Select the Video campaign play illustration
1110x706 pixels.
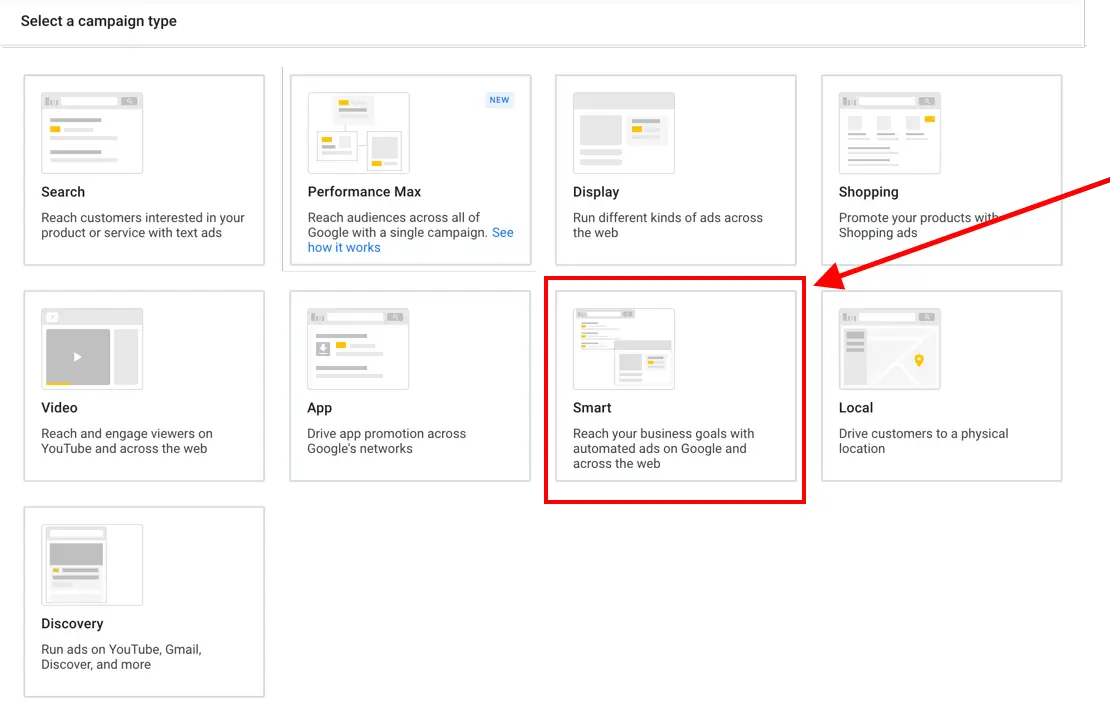click(92, 349)
